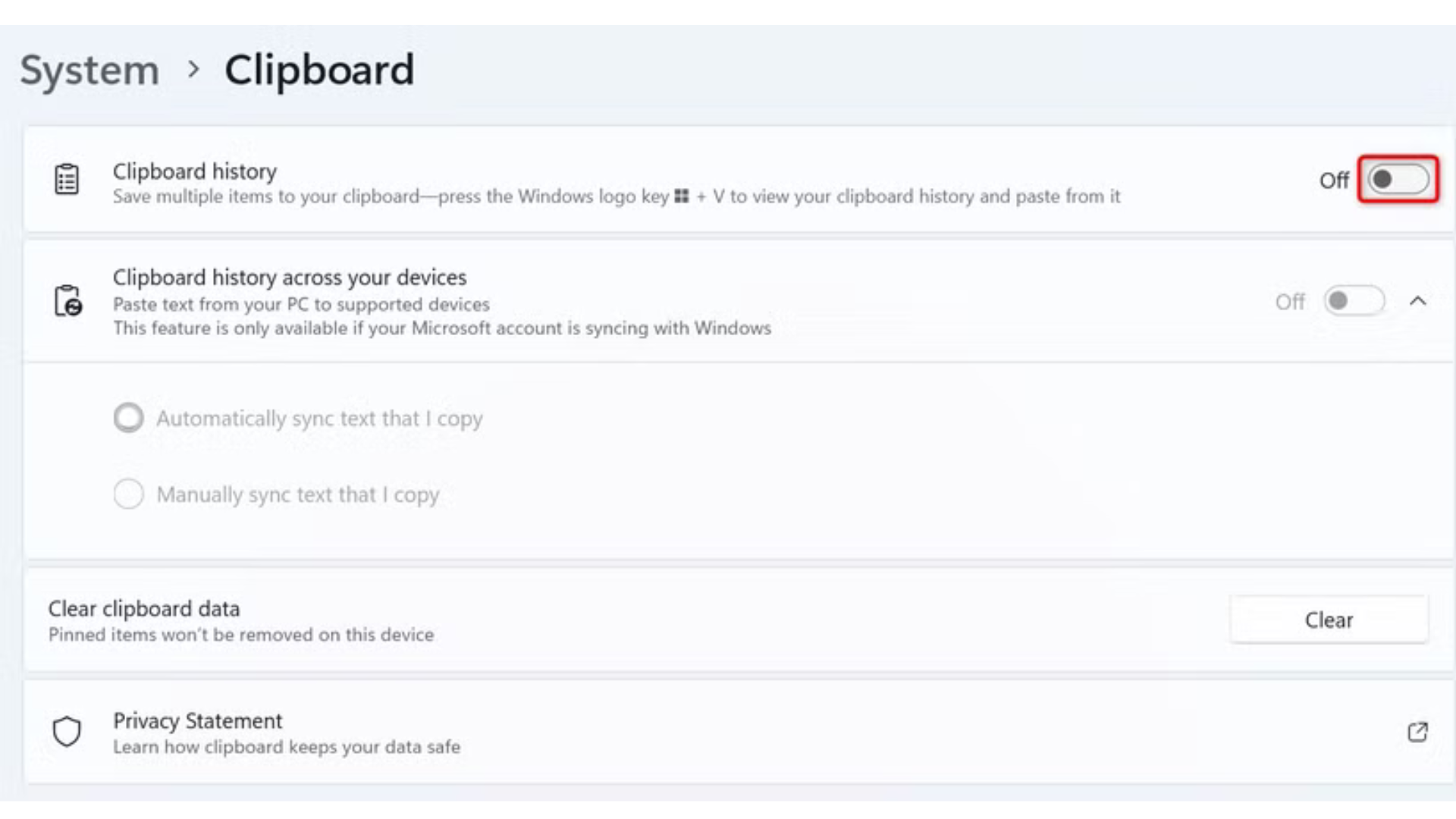This screenshot has height=819, width=1456.
Task: Open the Privacy Statement link
Action: pos(197,720)
